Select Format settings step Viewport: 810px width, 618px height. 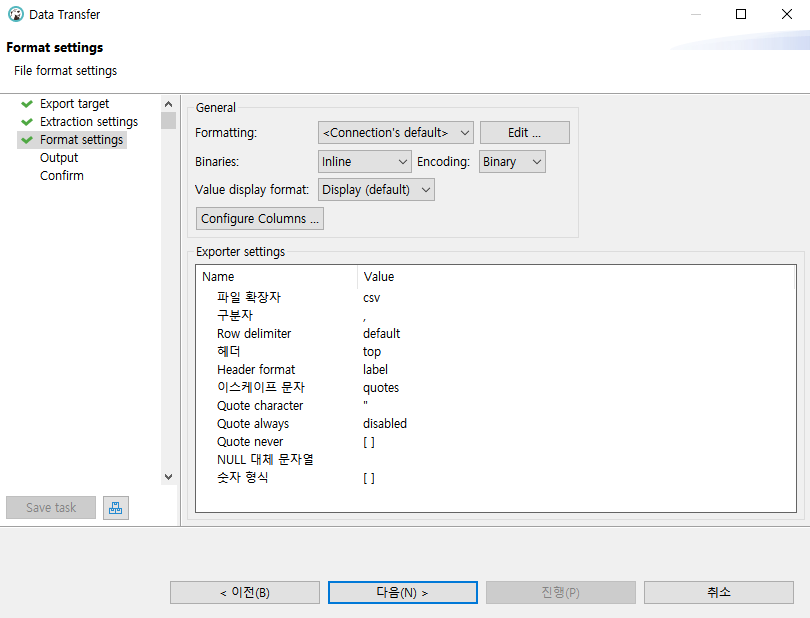pyautogui.click(x=82, y=140)
